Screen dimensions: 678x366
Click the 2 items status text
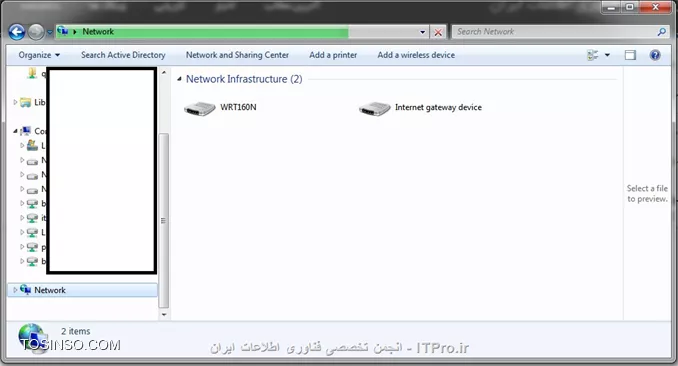pos(76,331)
